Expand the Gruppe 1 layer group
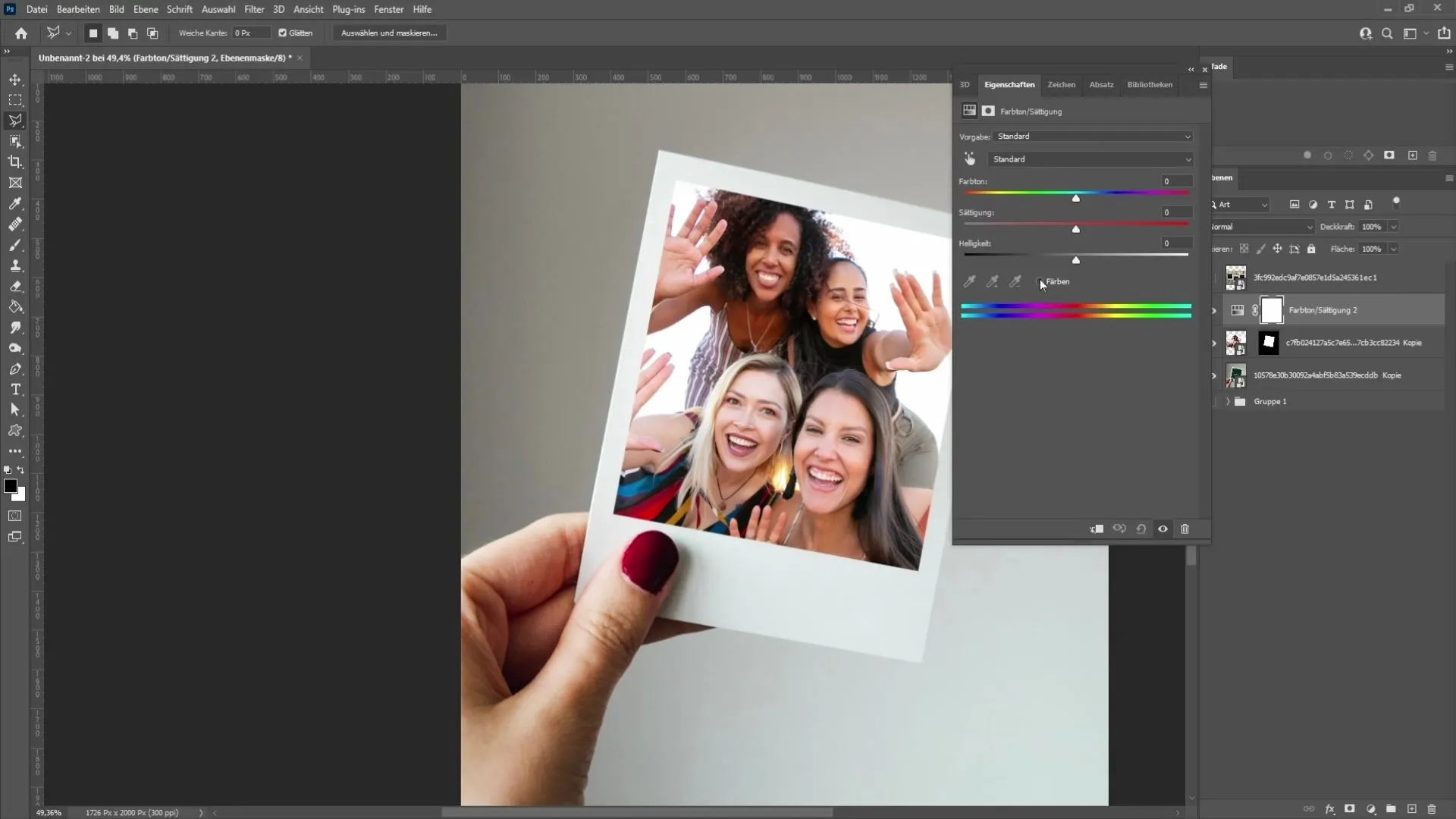This screenshot has width=1456, height=819. (x=1228, y=401)
